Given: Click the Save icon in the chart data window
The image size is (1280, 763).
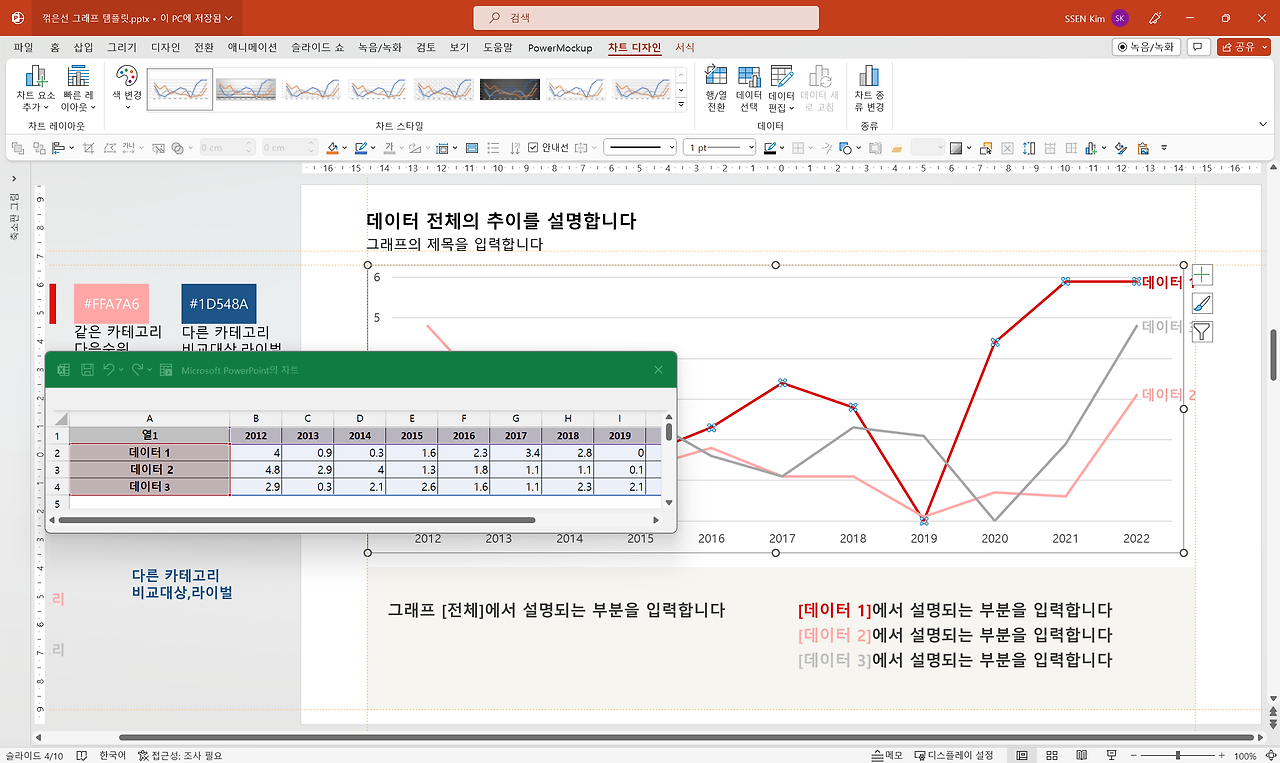Looking at the screenshot, I should (87, 370).
